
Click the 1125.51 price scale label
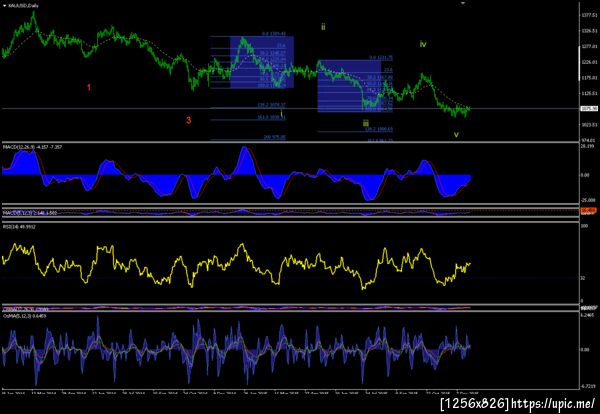click(589, 93)
